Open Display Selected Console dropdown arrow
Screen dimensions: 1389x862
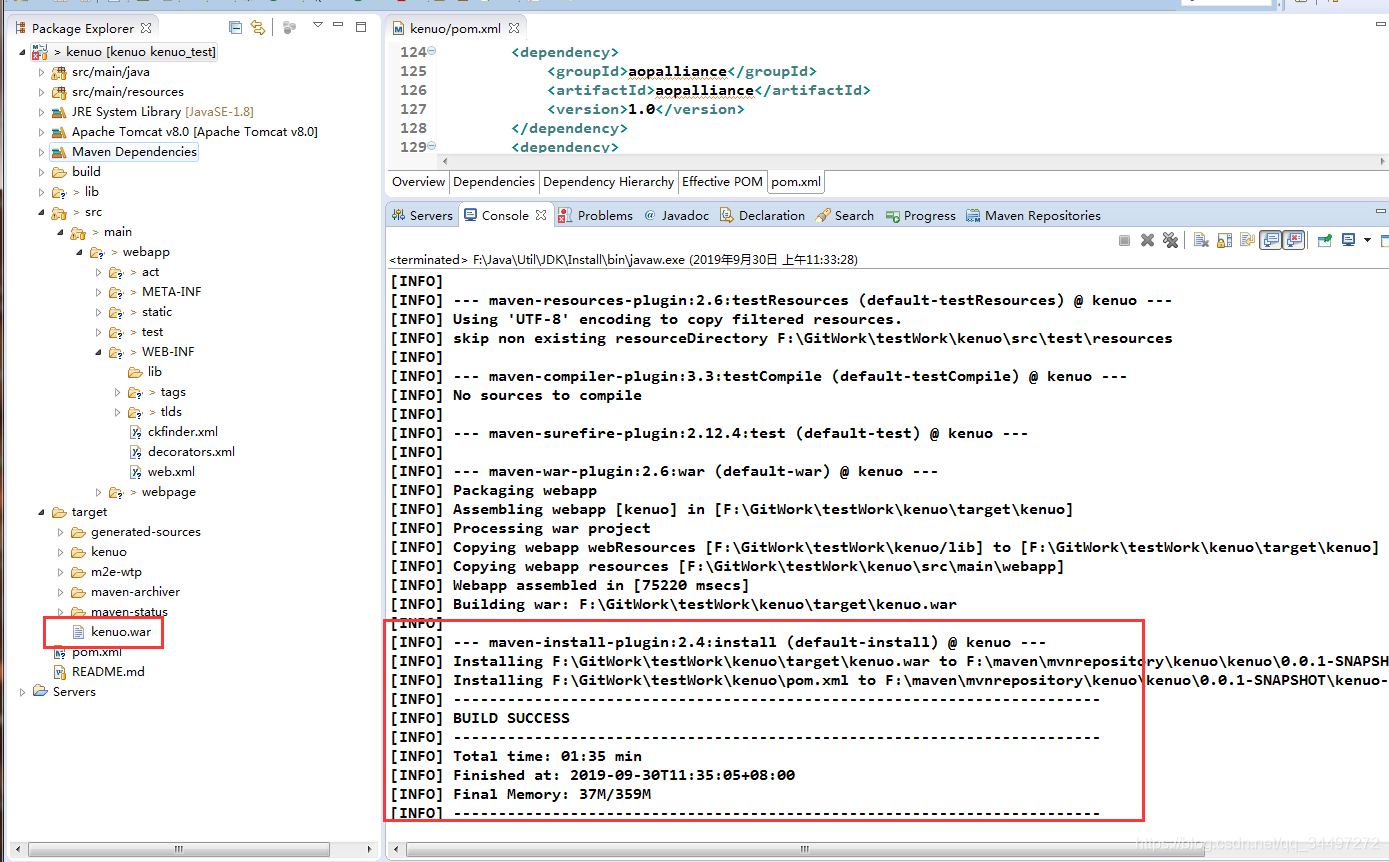pos(1367,240)
